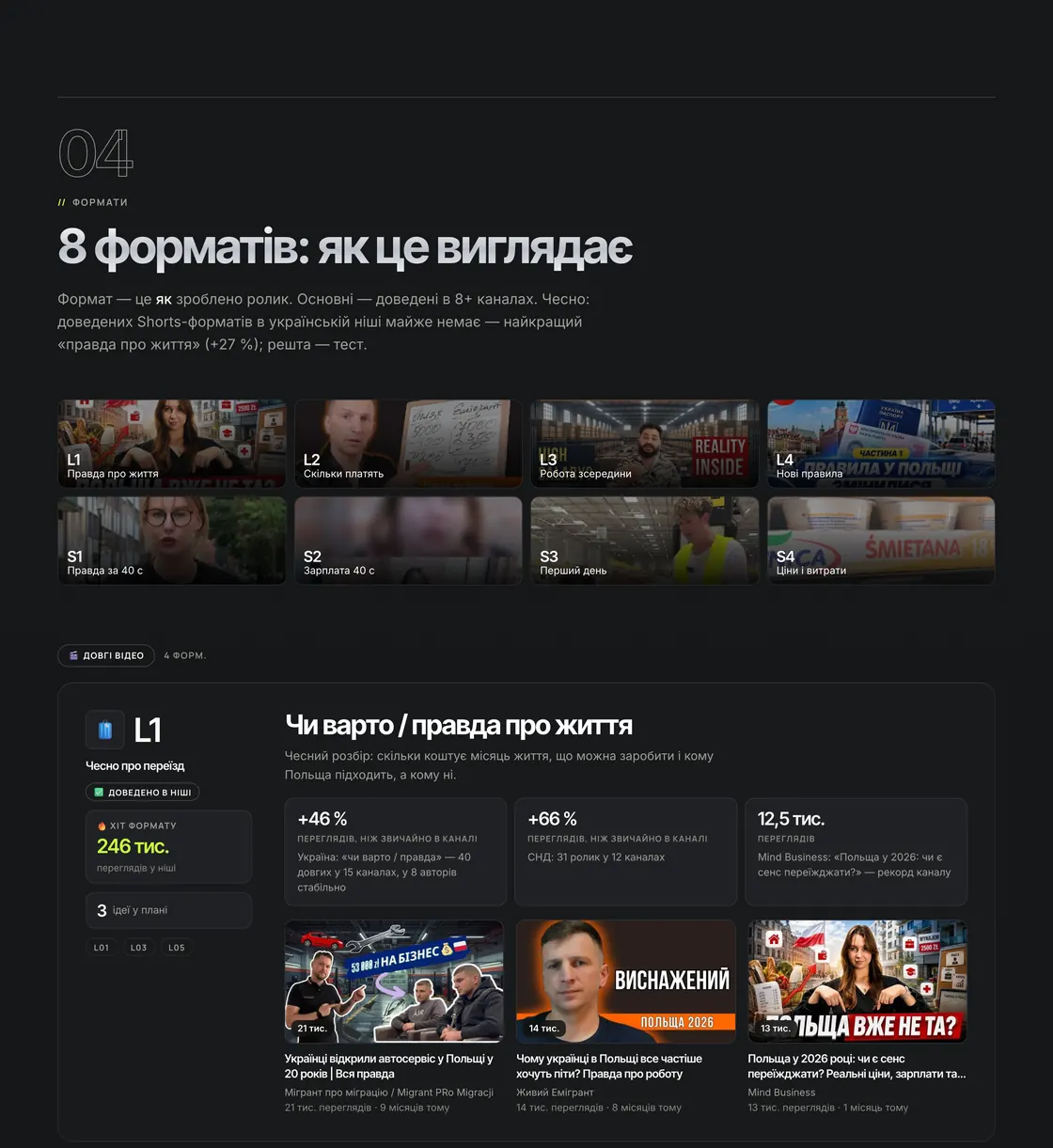Open the S1 Правда за 40 с card
The image size is (1053, 1148).
(172, 541)
